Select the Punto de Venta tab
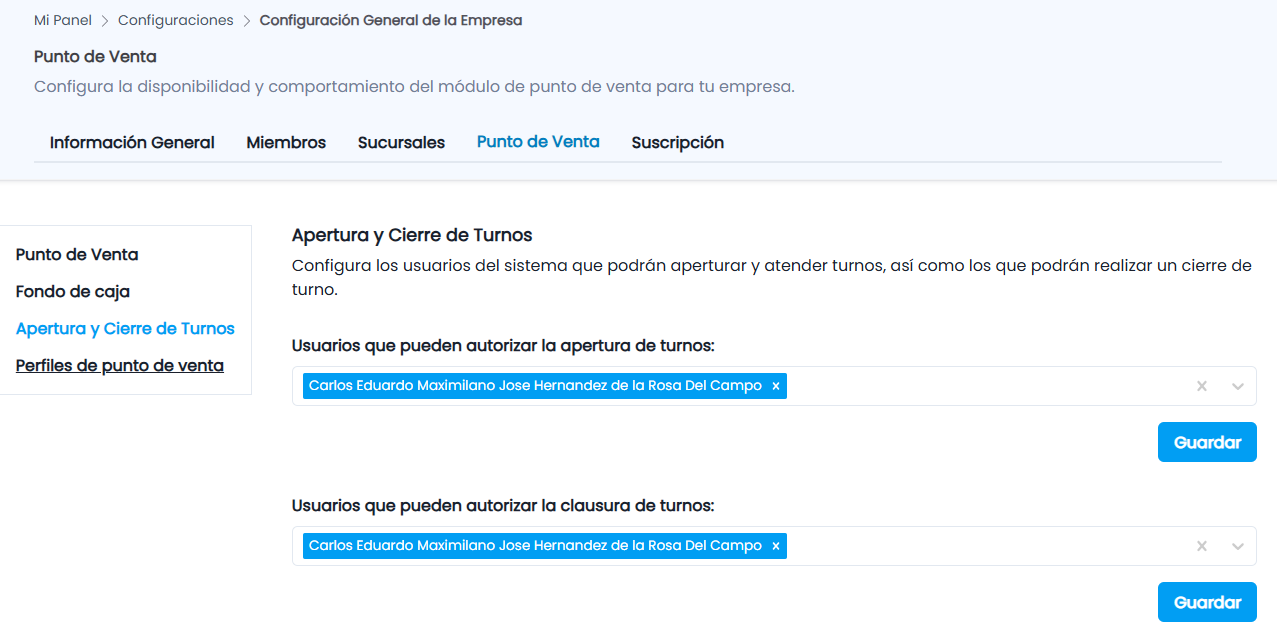The image size is (1277, 639). click(x=538, y=142)
